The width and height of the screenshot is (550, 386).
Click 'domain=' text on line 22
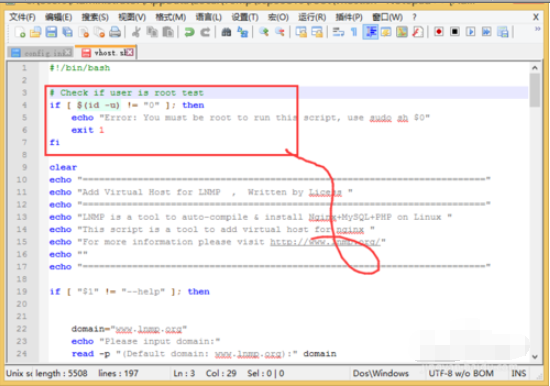pyautogui.click(x=90, y=329)
